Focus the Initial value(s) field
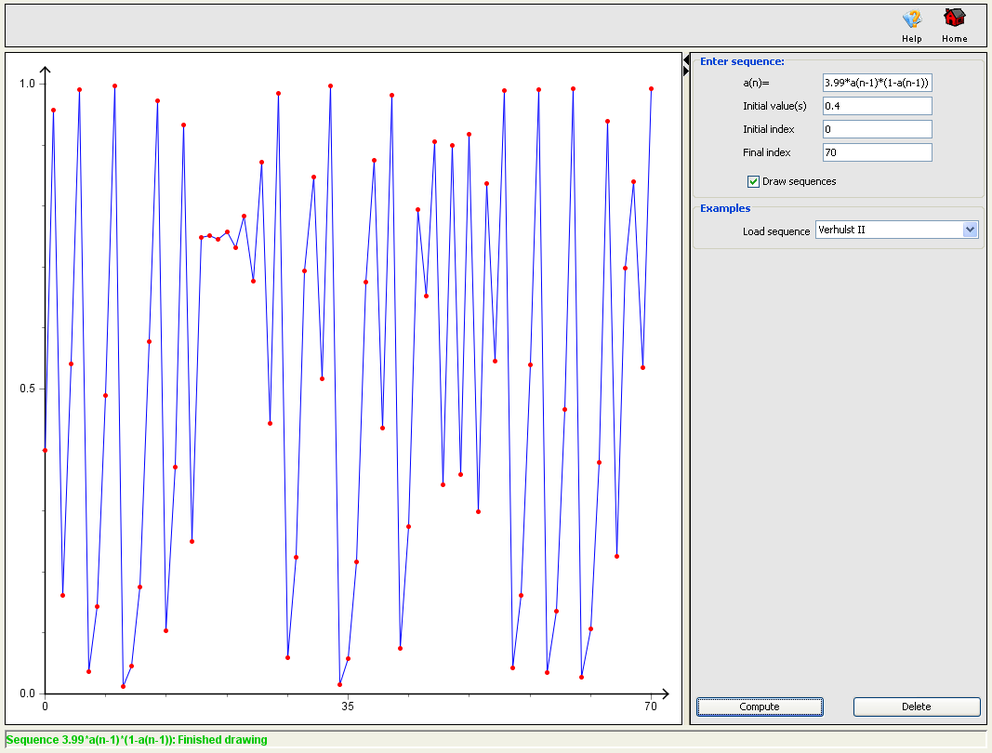 click(x=877, y=106)
